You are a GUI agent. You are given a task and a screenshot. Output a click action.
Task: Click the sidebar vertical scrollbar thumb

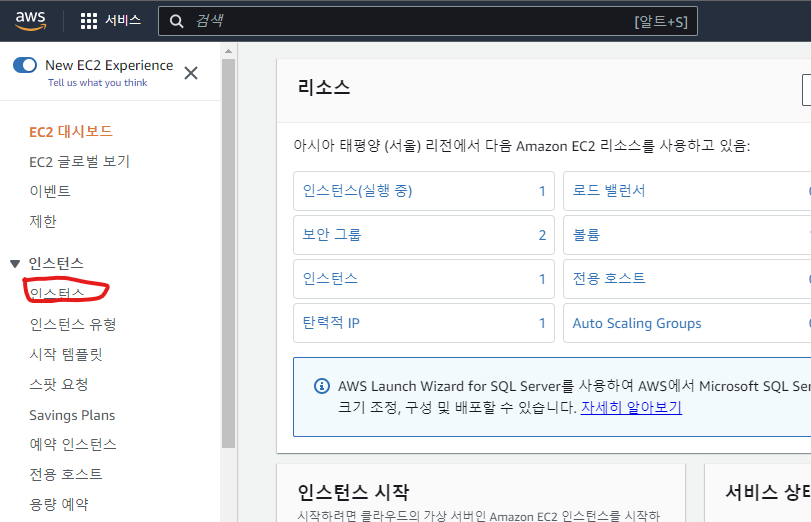click(228, 253)
